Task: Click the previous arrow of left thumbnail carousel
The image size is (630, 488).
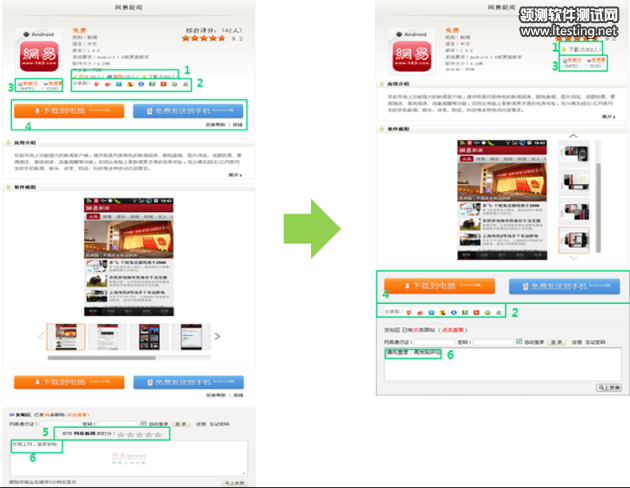Action: 40,337
